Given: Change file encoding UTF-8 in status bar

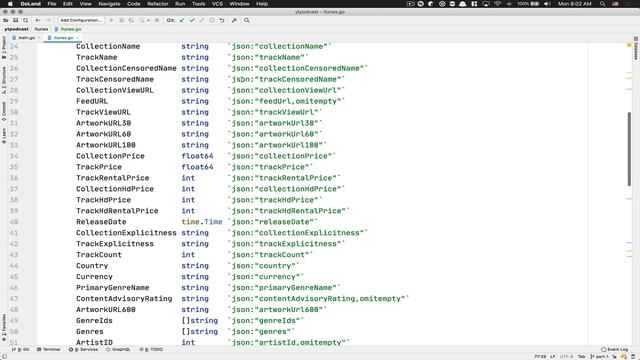Looking at the screenshot, I should [x=567, y=356].
